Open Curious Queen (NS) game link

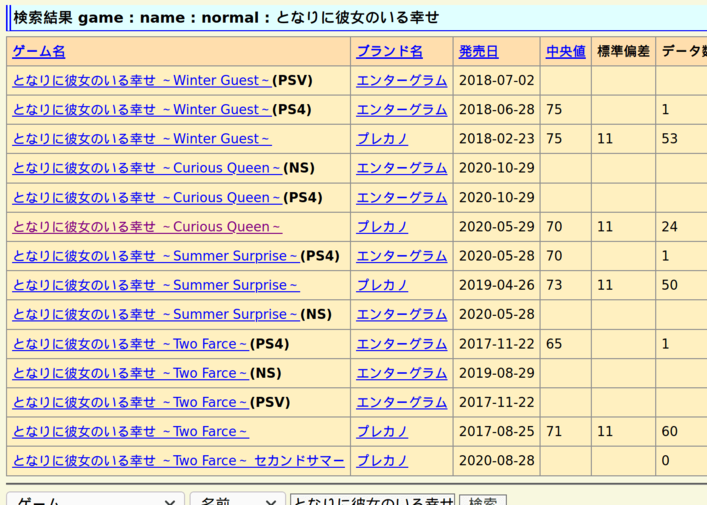pos(147,168)
